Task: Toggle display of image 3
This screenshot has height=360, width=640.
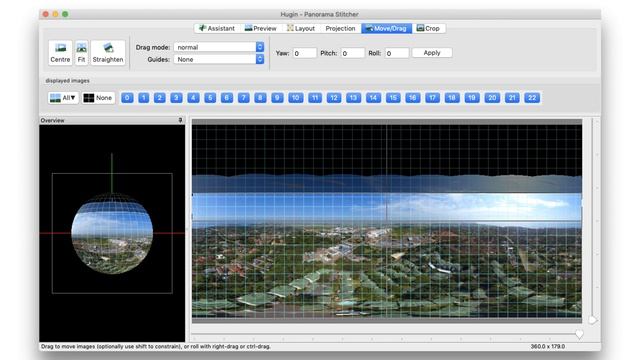Action: (176, 98)
